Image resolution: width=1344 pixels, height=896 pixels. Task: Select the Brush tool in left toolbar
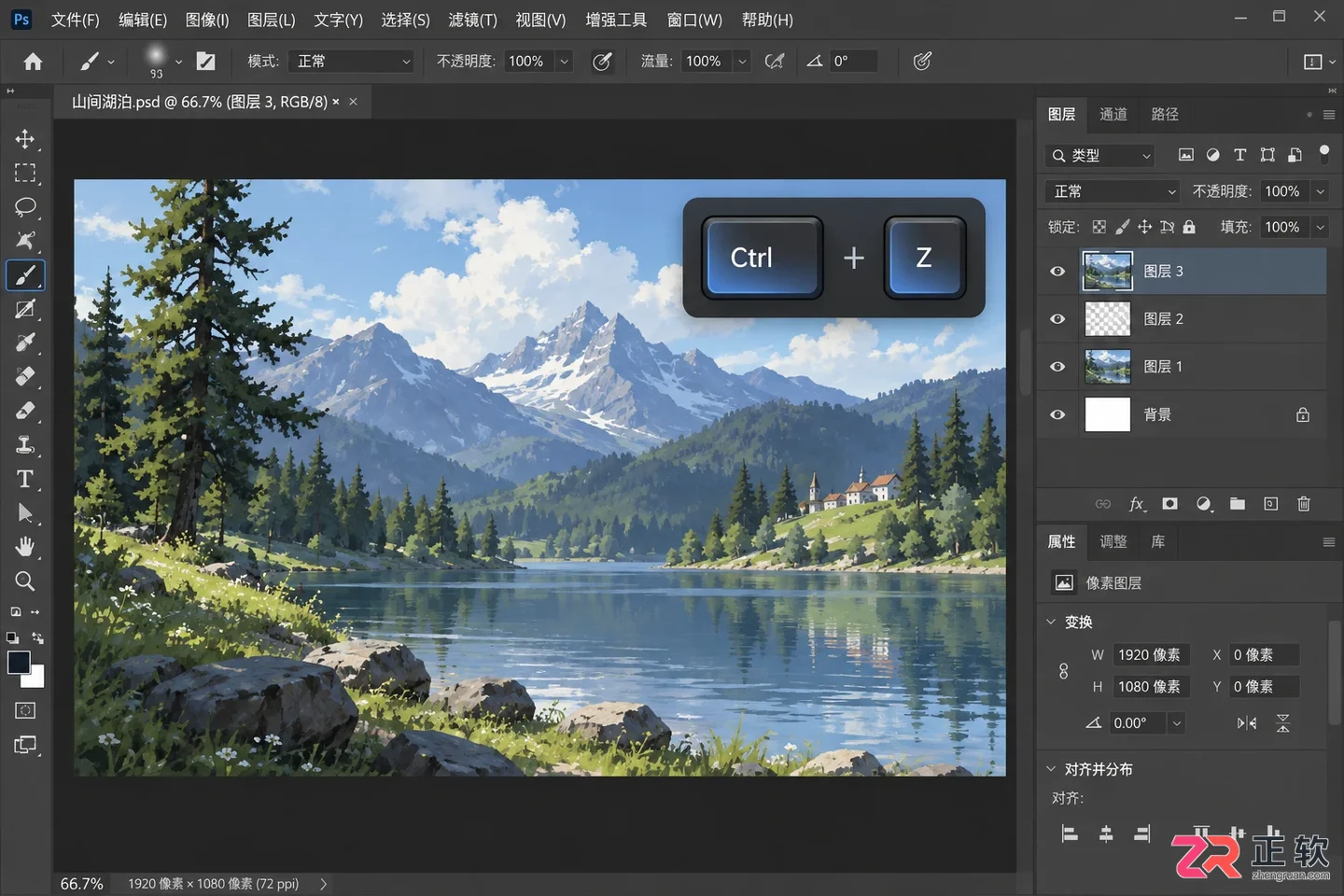tap(25, 275)
